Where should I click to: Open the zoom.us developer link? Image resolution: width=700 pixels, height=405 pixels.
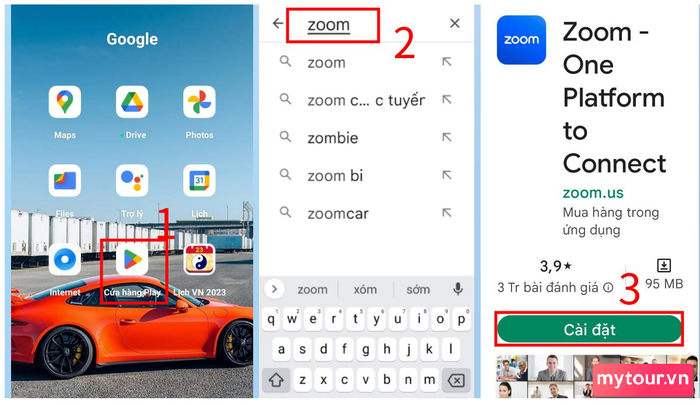click(x=593, y=193)
